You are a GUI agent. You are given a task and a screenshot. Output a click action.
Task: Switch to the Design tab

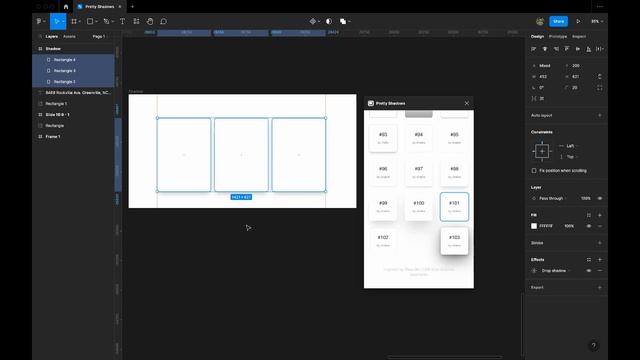pos(537,36)
